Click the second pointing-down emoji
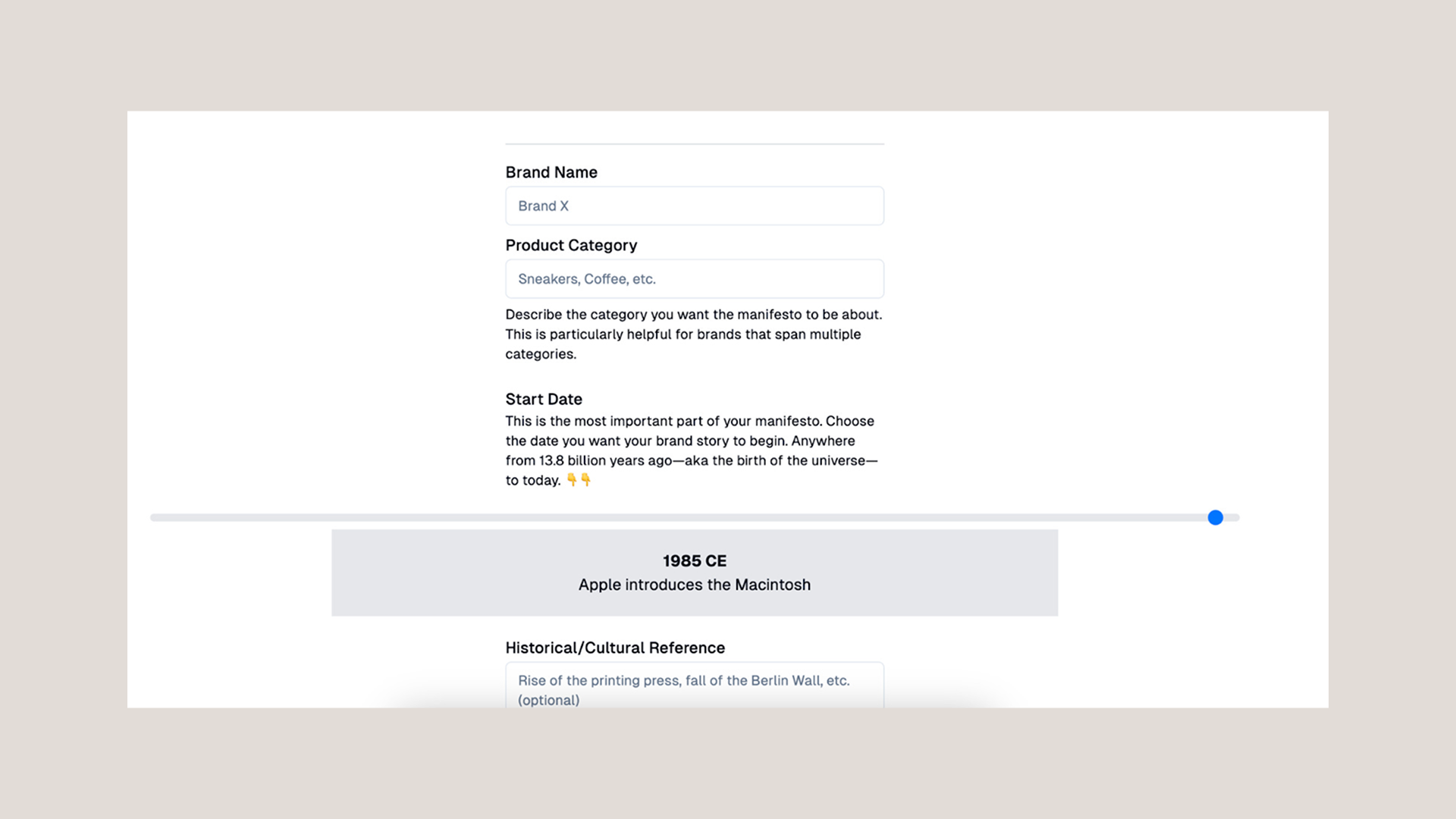1456x819 pixels. click(x=585, y=479)
